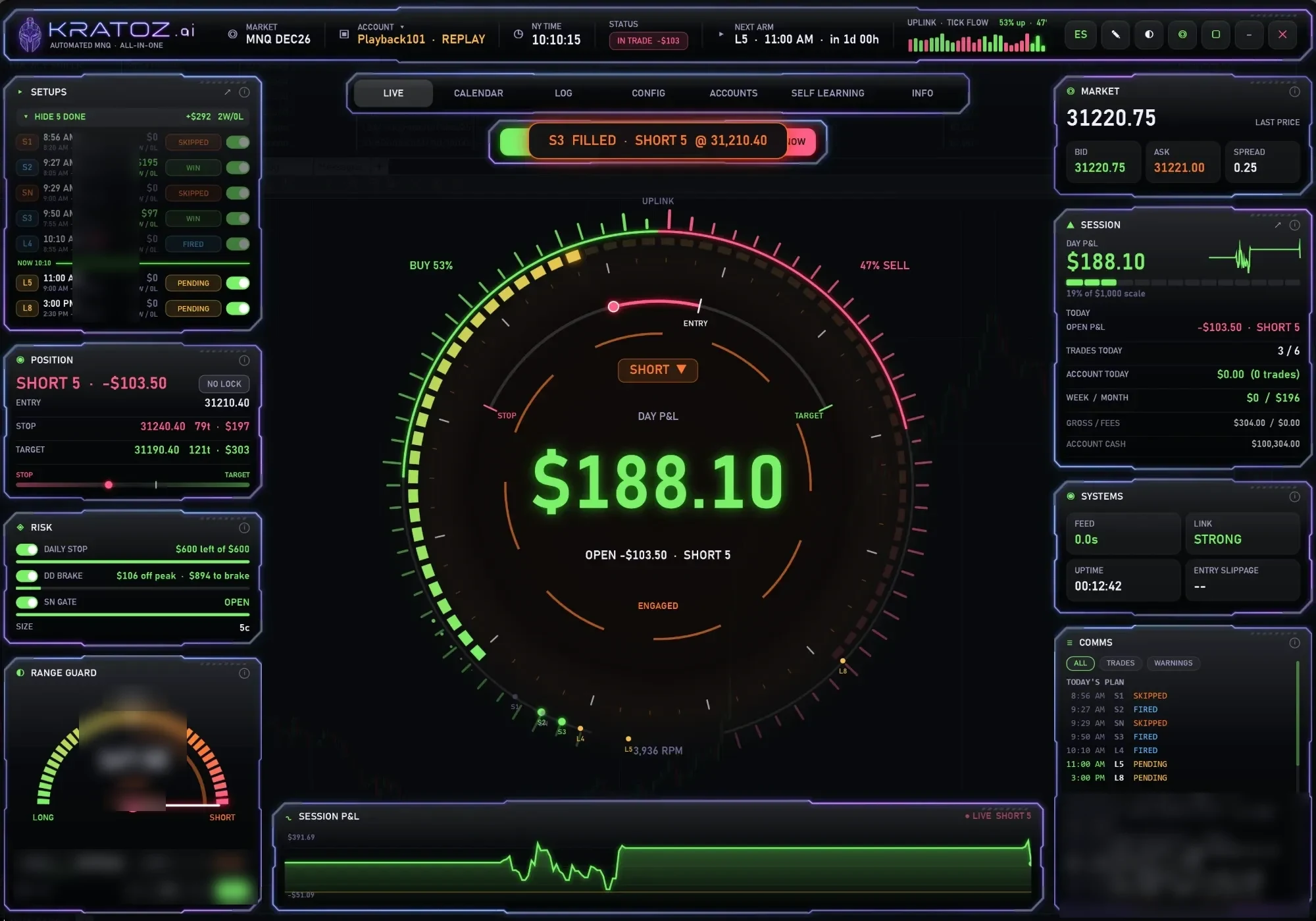Viewport: 1316px width, 921px height.
Task: Select the TRADES filter in Comms
Action: (1120, 664)
